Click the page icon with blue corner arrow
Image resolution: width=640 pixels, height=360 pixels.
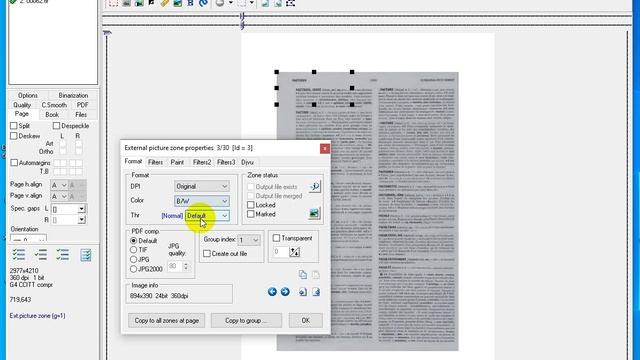(302, 292)
